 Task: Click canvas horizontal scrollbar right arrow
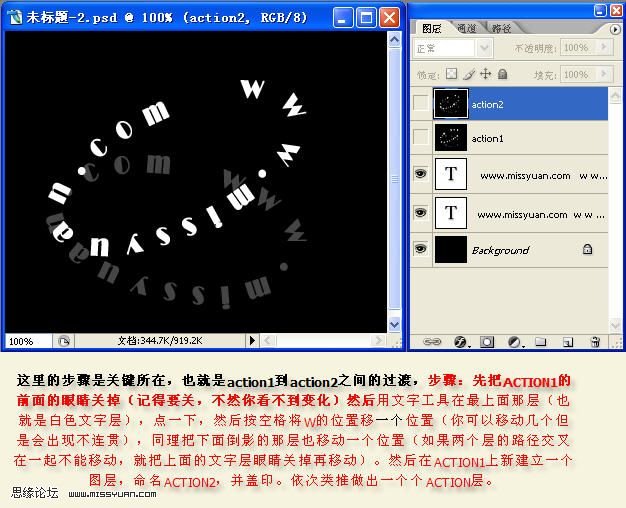(378, 341)
